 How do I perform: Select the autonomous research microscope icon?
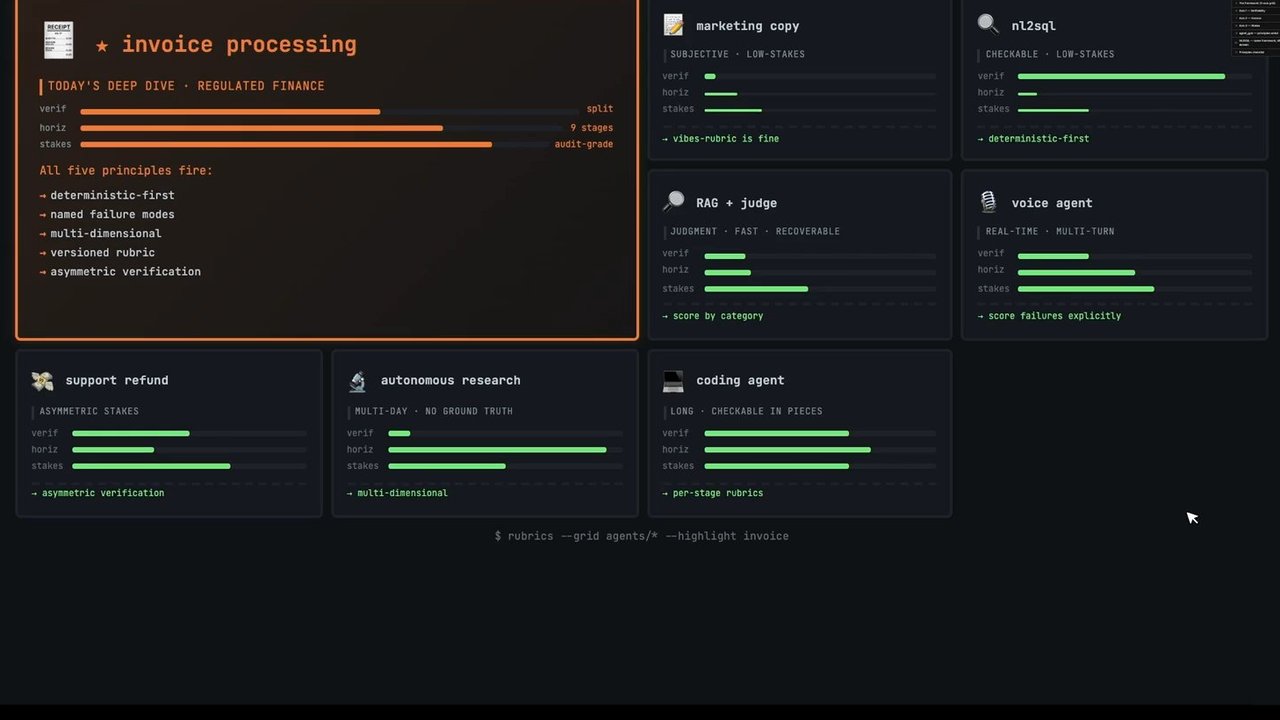pos(357,381)
